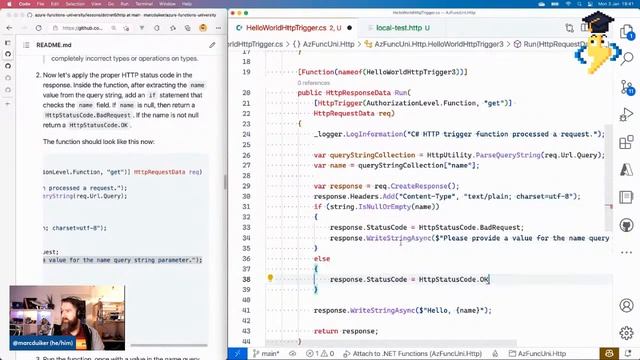The width and height of the screenshot is (640, 360).
Task: Open the errors and warnings counter in status bar
Action: click(x=320, y=353)
